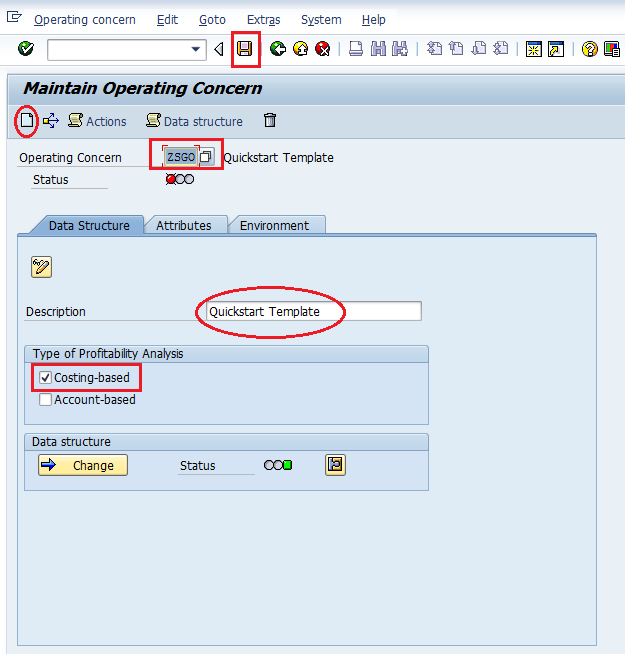Switch to the Data Structure tab
Viewport: 625px width, 654px height.
89,225
